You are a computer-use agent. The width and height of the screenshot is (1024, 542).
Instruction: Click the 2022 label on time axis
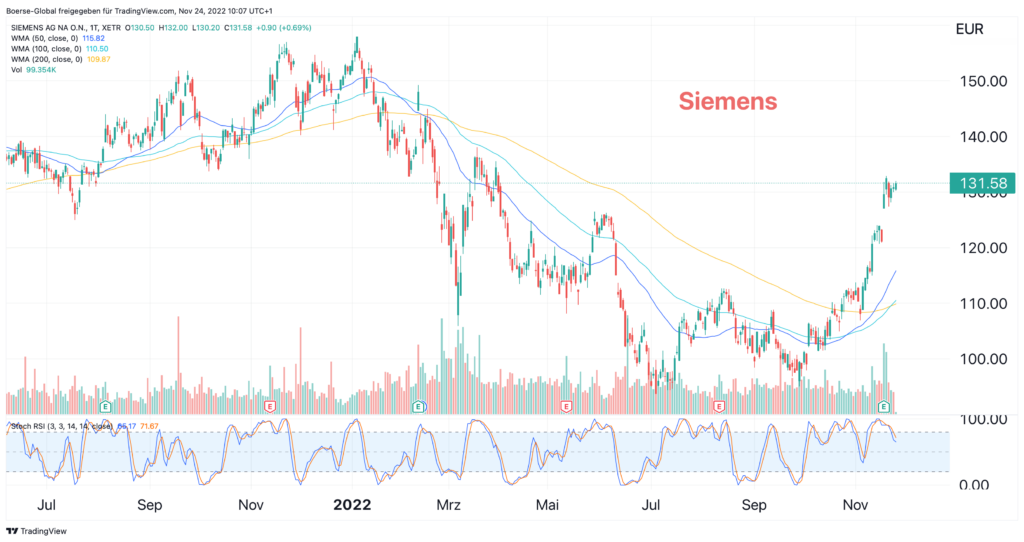352,505
